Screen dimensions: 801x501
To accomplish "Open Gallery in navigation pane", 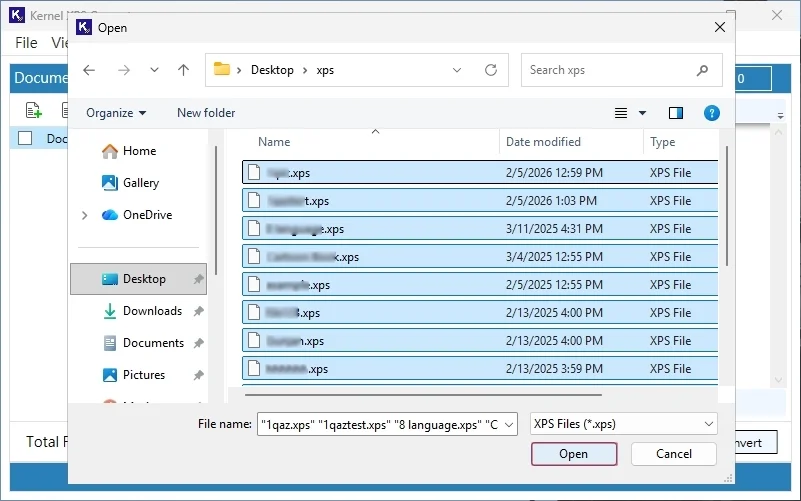I will point(130,183).
